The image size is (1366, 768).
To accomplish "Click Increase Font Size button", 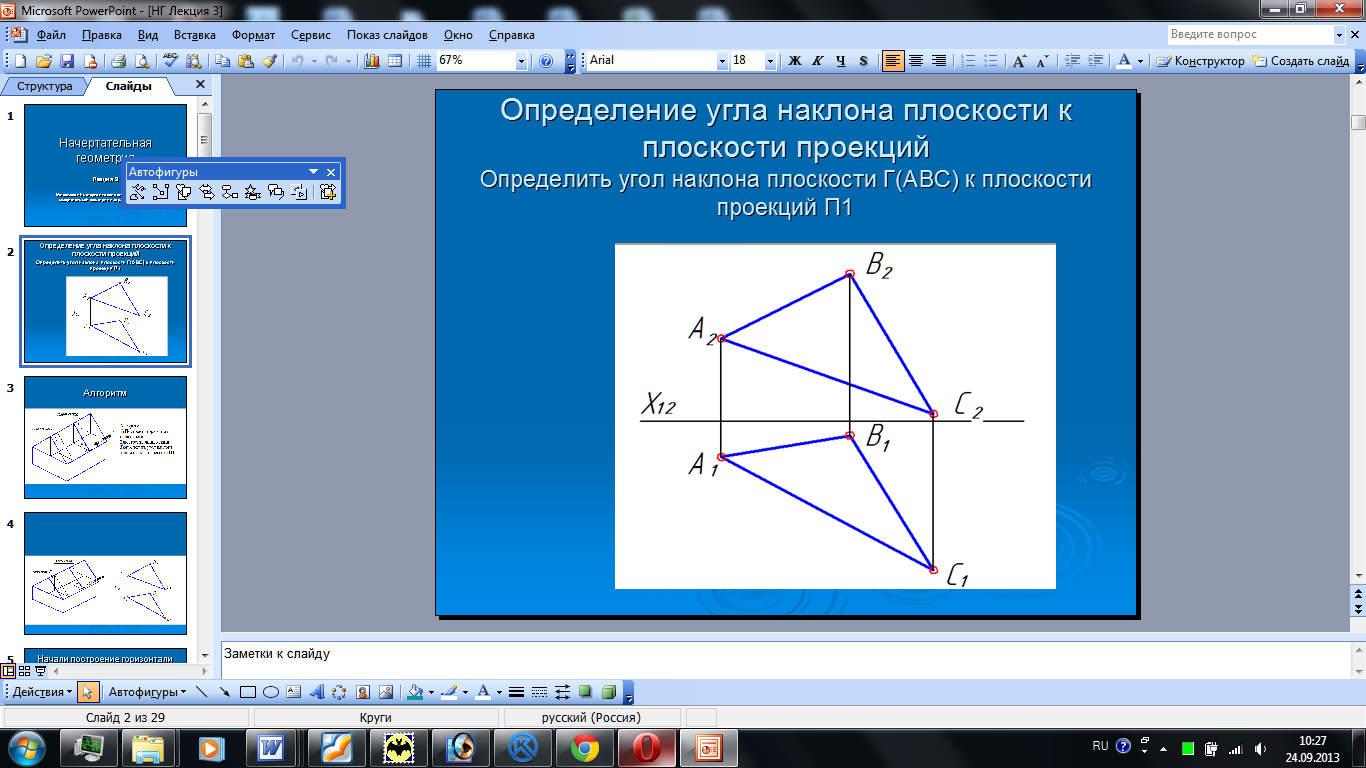I will 1019,61.
